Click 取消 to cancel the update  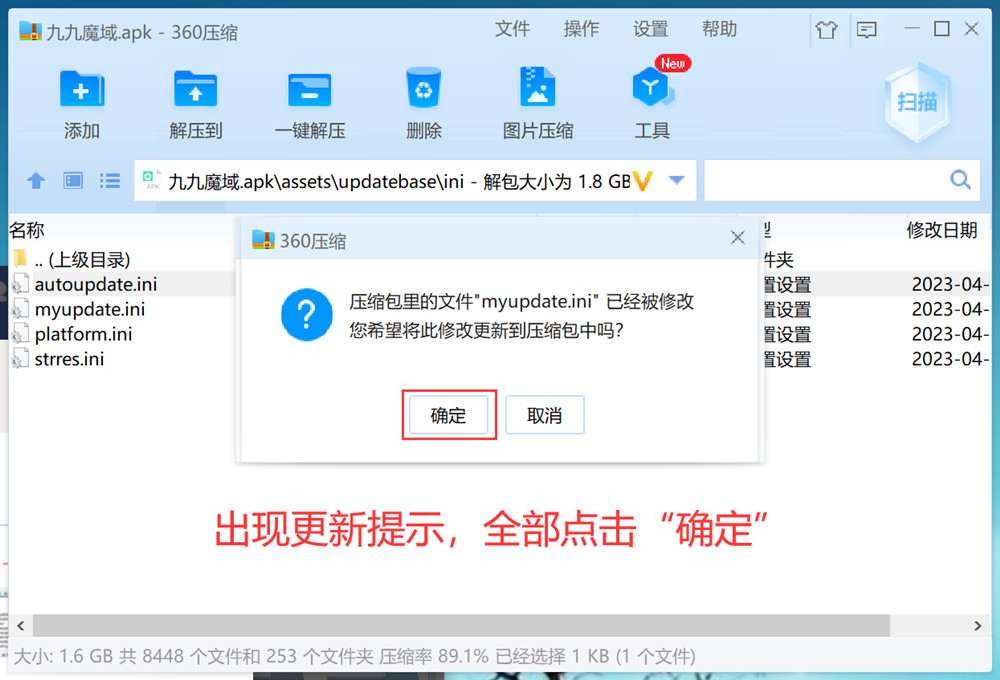click(544, 416)
